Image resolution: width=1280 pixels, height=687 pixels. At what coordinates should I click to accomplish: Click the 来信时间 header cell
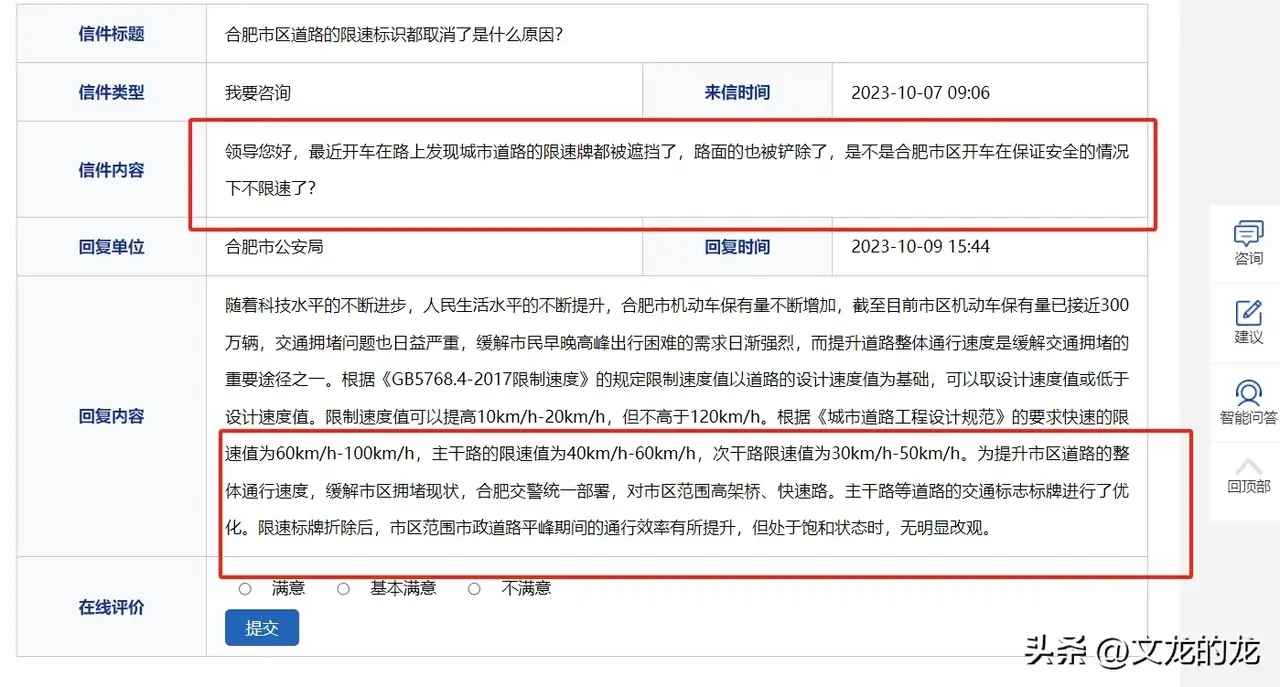737,92
